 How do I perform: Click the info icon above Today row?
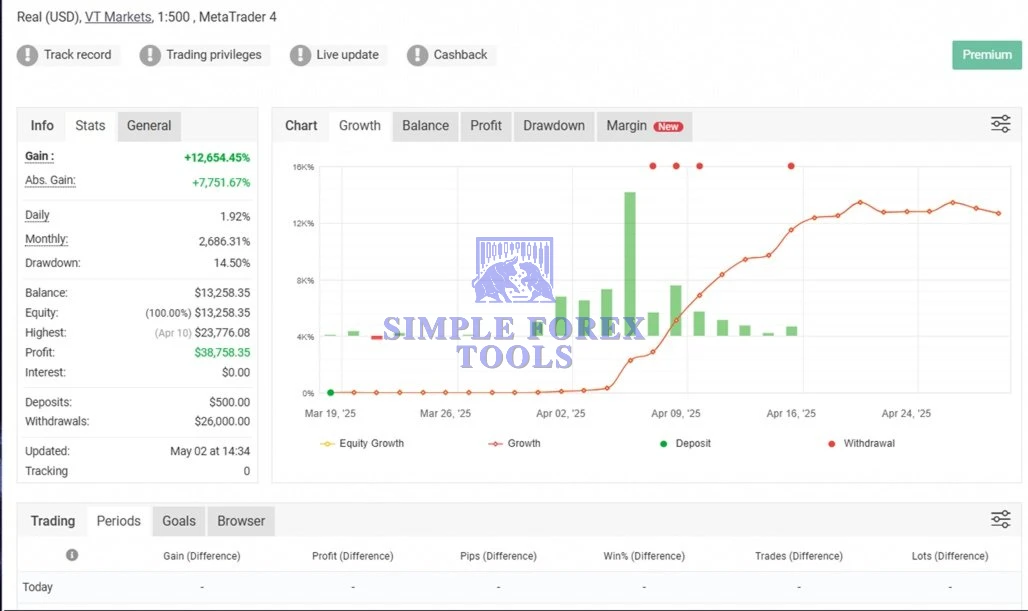pyautogui.click(x=72, y=555)
